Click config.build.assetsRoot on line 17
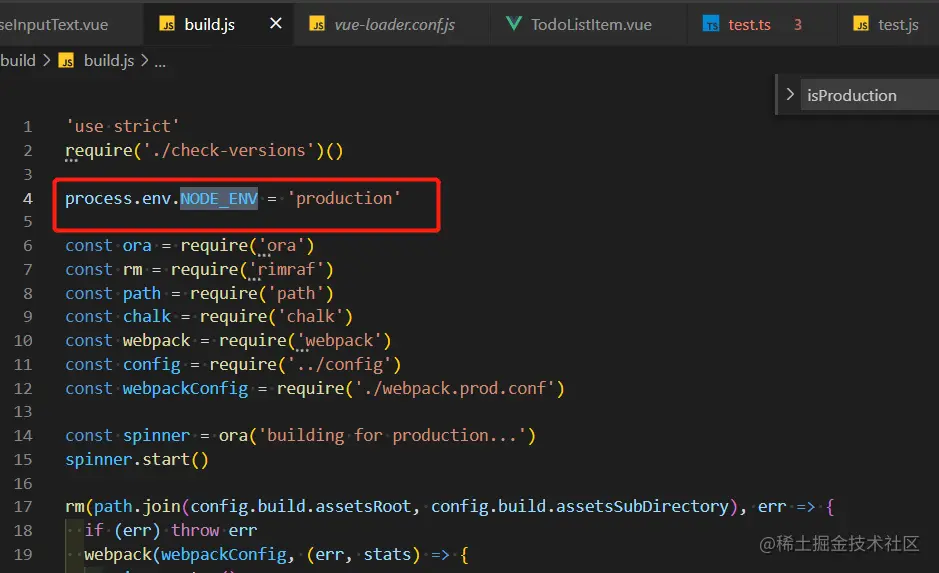Image resolution: width=939 pixels, height=573 pixels. click(x=301, y=507)
